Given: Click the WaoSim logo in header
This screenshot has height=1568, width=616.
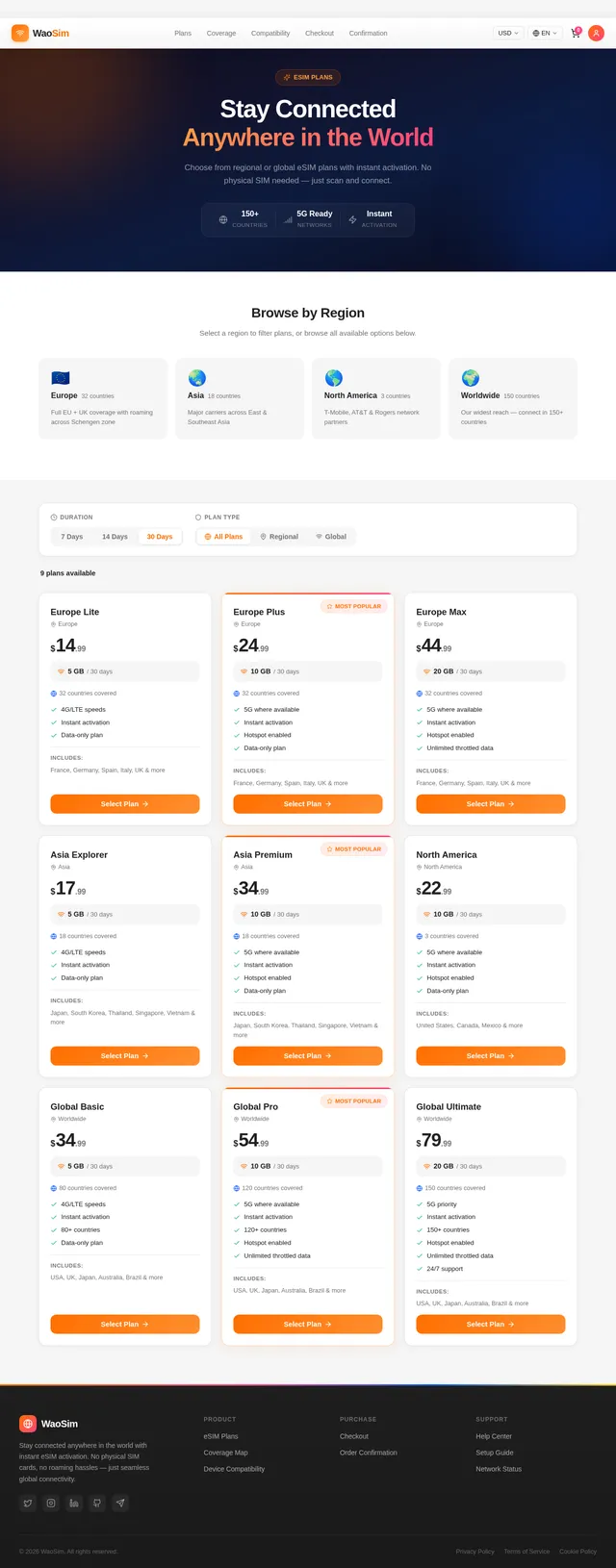Looking at the screenshot, I should 40,33.
